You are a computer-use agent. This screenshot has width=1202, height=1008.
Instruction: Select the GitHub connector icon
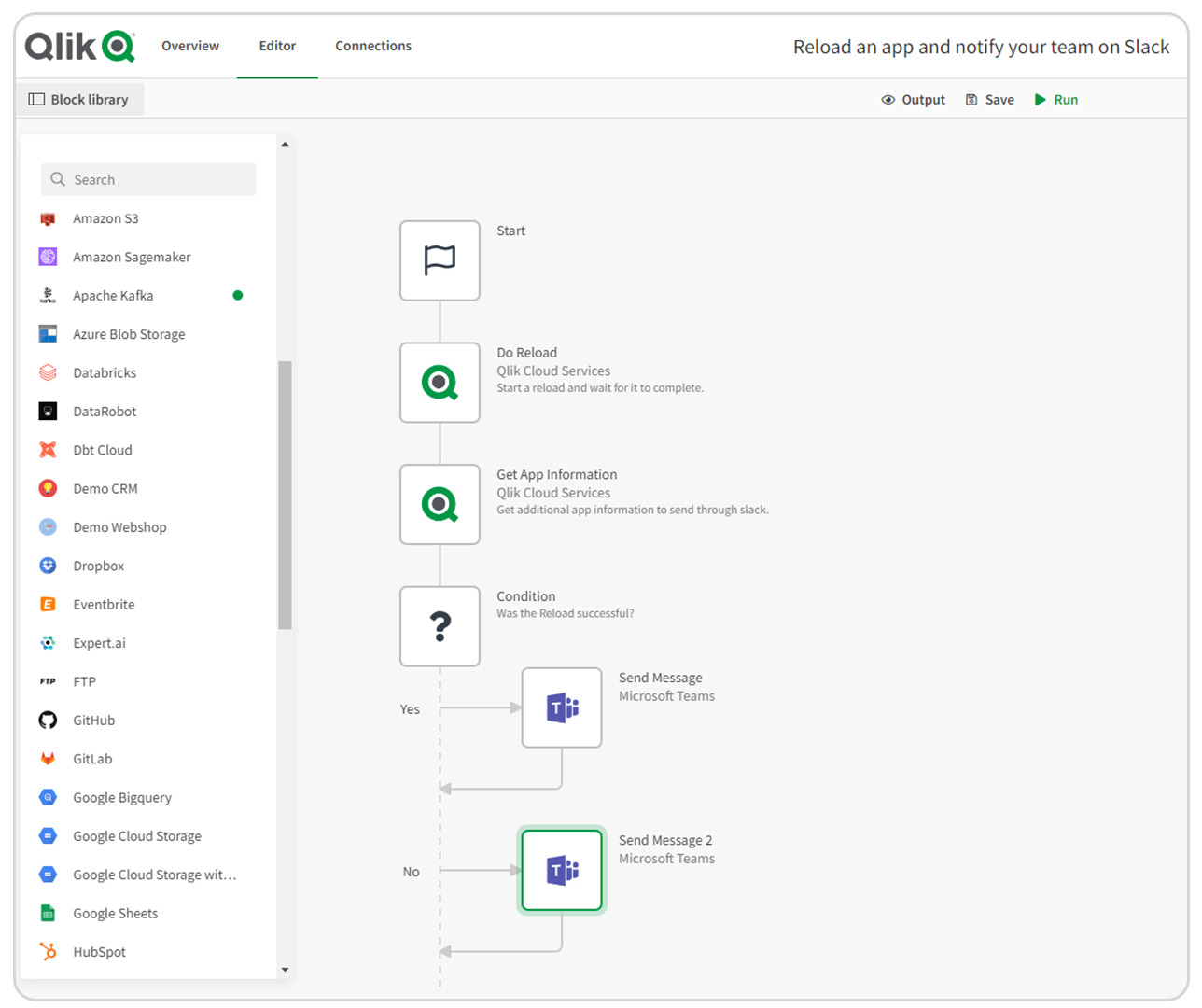[x=48, y=721]
